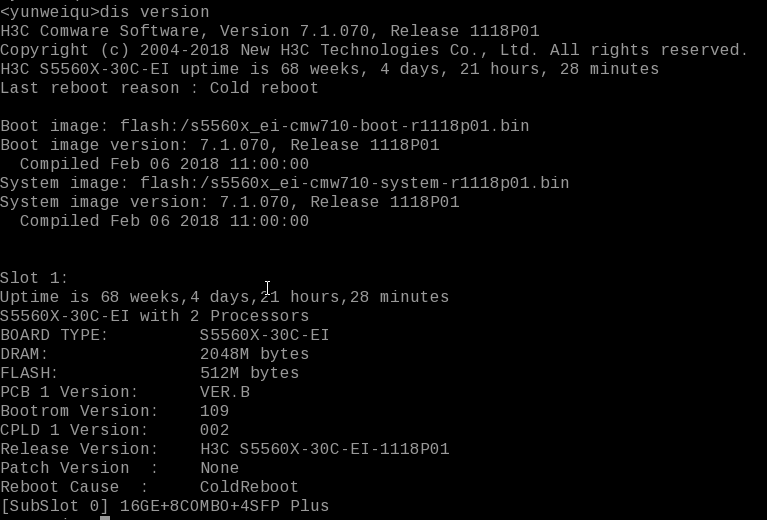This screenshot has width=767, height=520.
Task: Click the "[SubSlot 0]" label
Action: [x=55, y=506]
